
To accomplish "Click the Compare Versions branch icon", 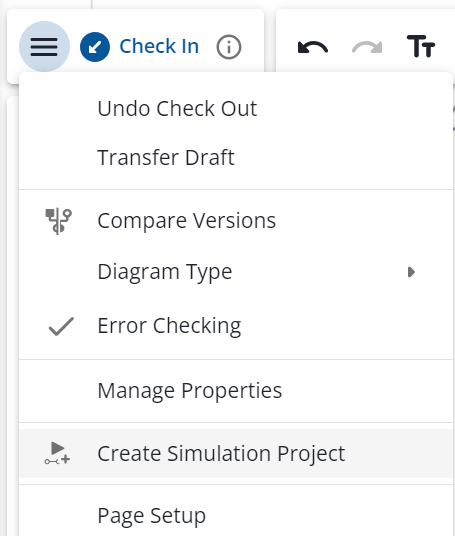I will point(58,221).
